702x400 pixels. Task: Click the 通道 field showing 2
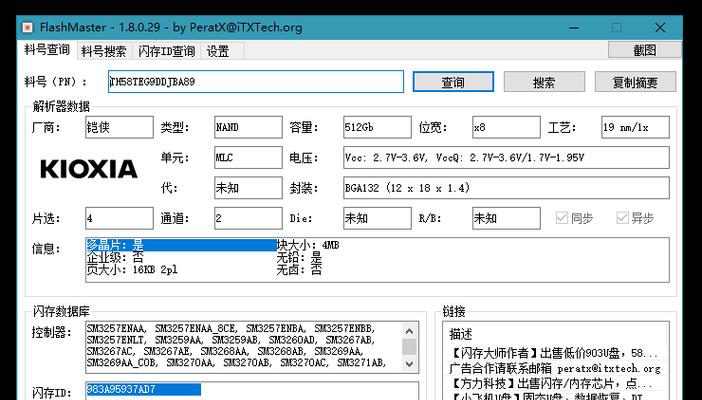pyautogui.click(x=248, y=218)
